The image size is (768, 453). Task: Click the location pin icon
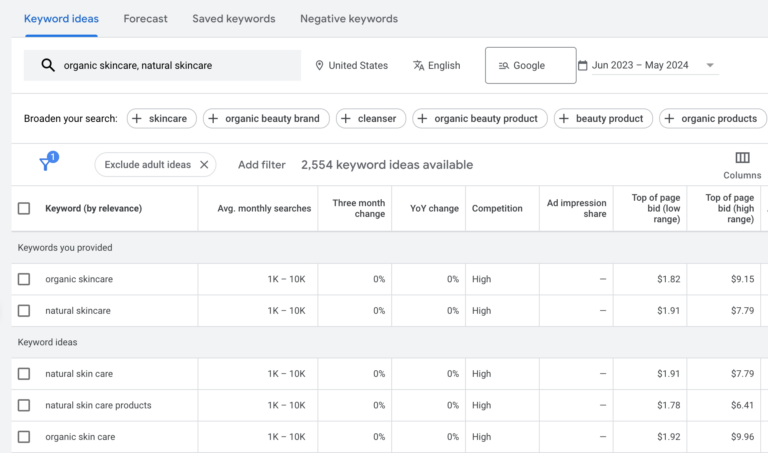point(319,65)
